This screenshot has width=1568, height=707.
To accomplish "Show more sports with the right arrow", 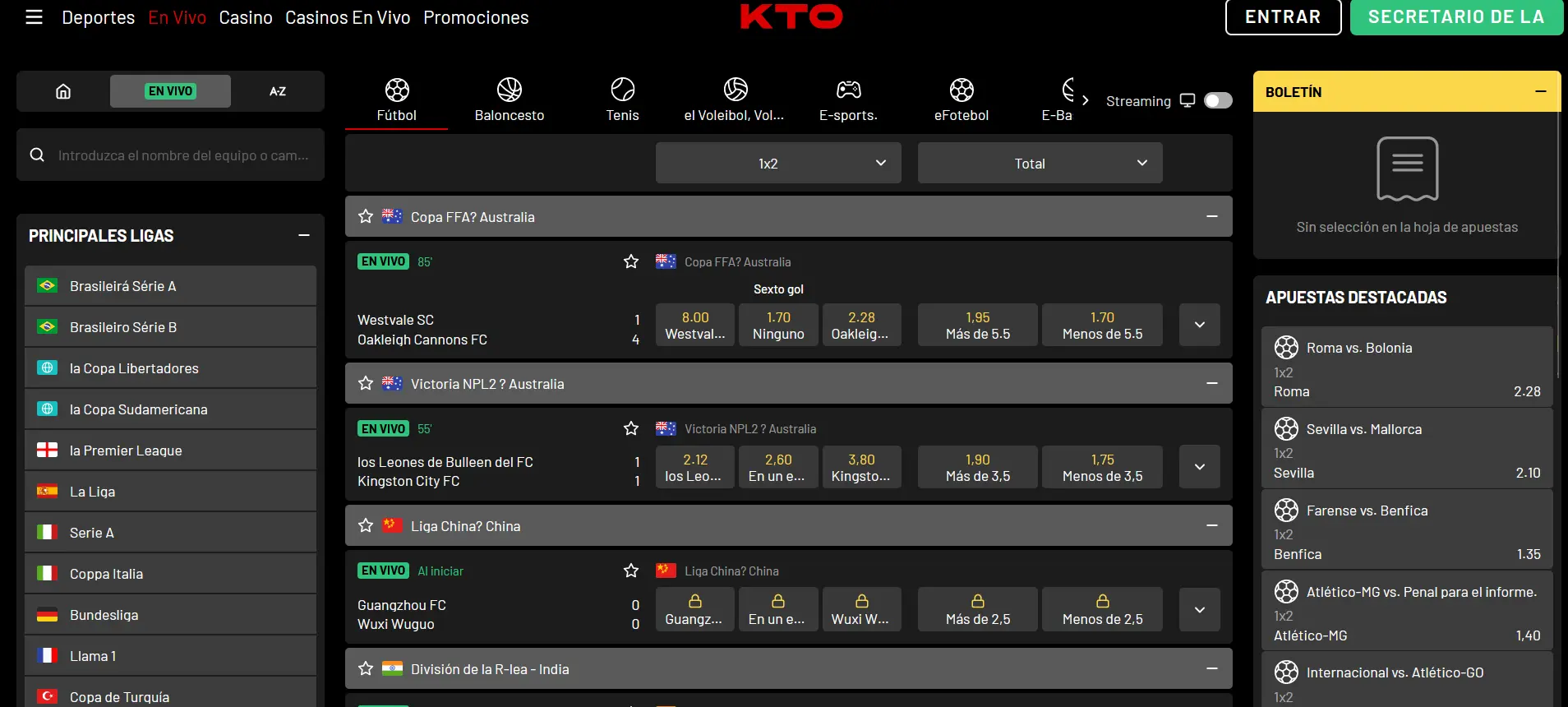I will click(x=1086, y=100).
